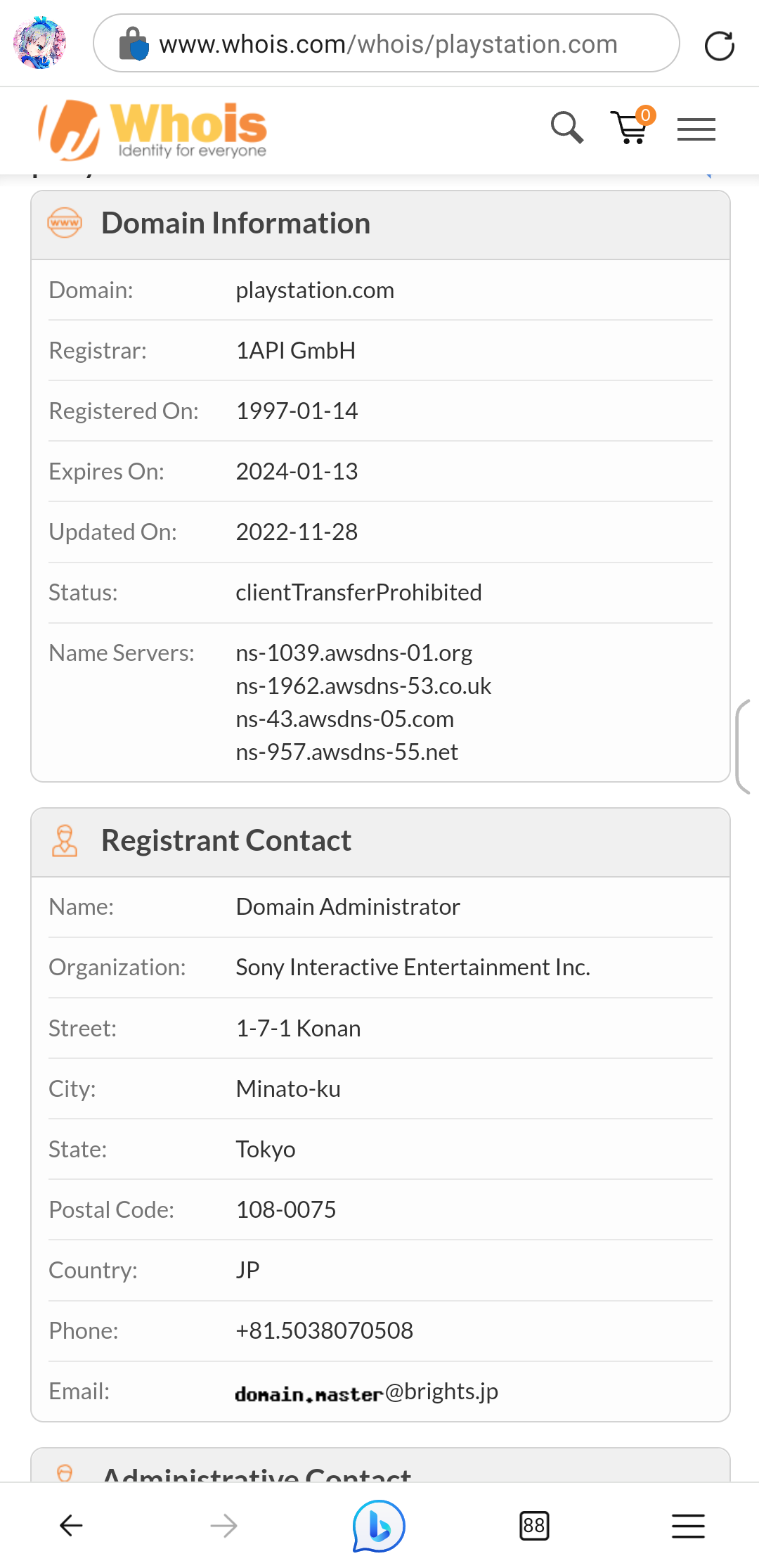Click the City label

click(x=72, y=1089)
